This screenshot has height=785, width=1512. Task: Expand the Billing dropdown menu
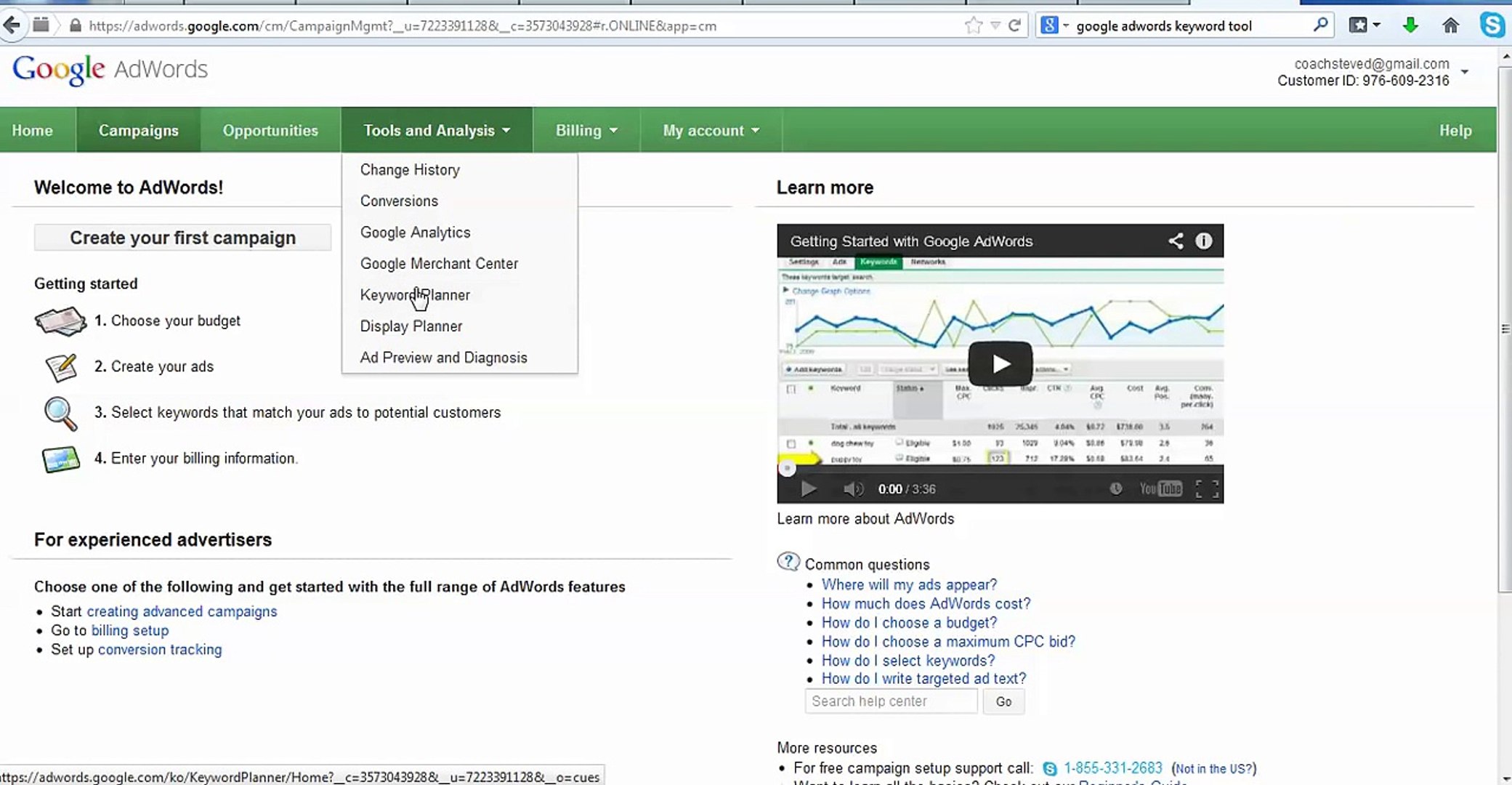click(586, 131)
